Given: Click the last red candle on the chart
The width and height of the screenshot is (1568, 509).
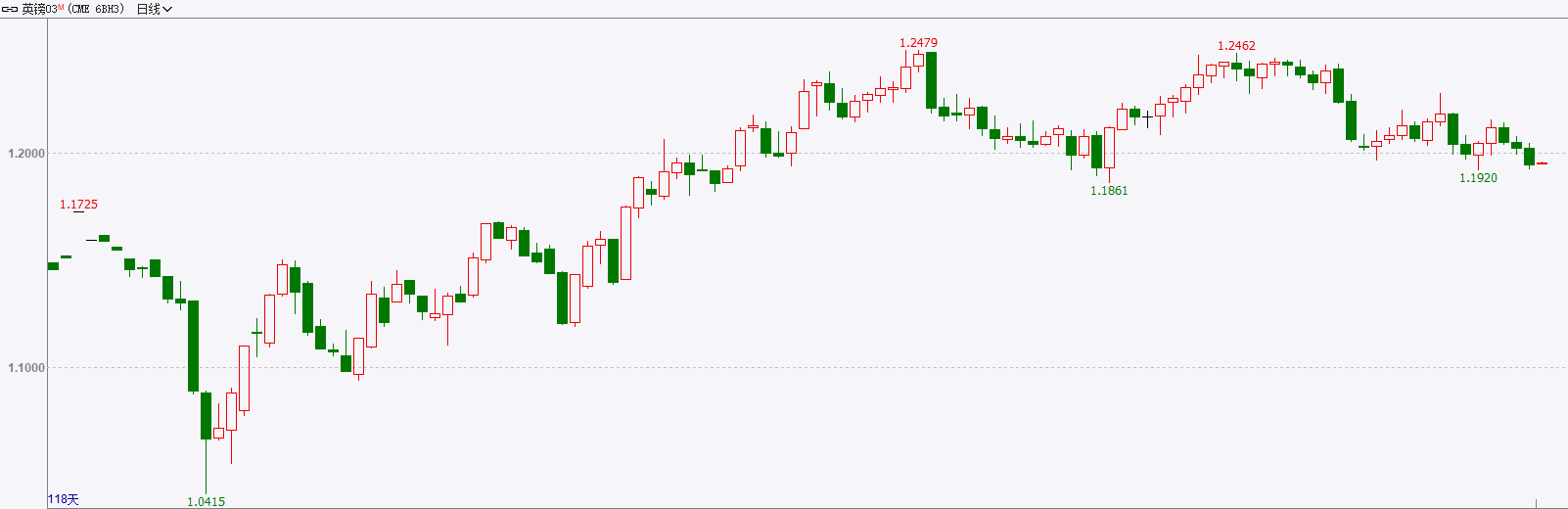Looking at the screenshot, I should [x=1542, y=163].
